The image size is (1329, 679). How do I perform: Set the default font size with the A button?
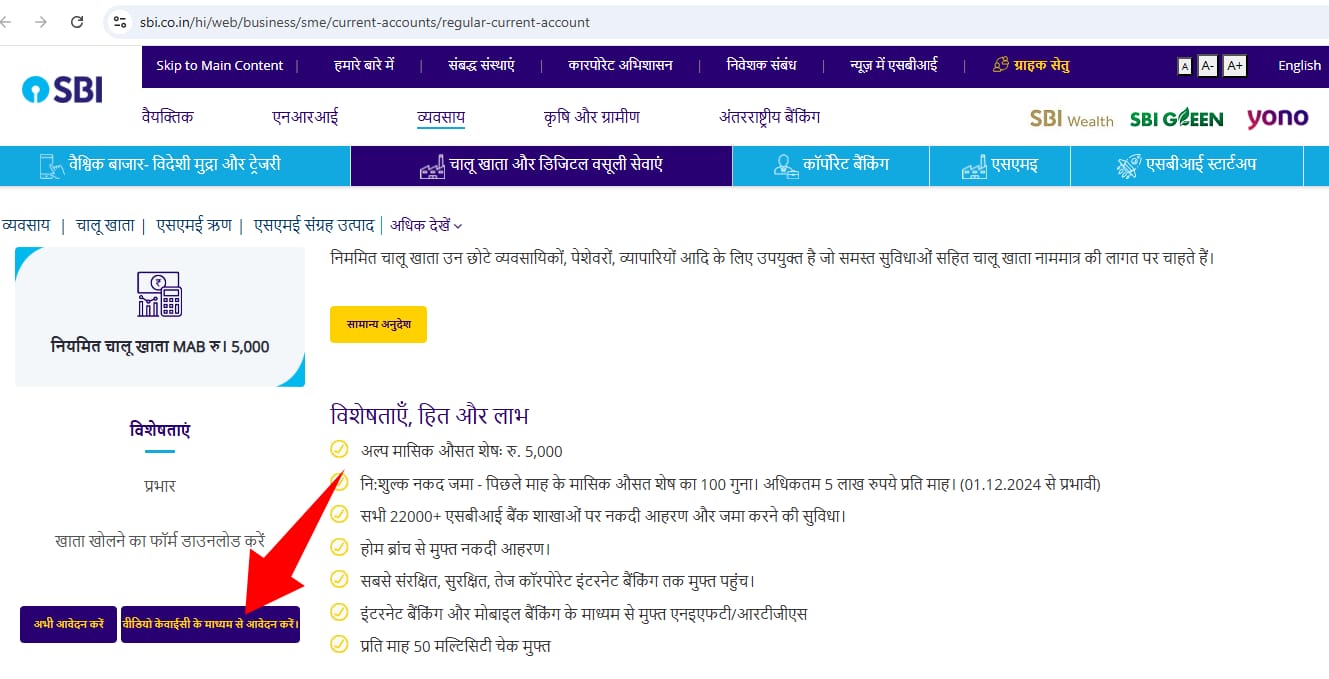coord(1185,66)
